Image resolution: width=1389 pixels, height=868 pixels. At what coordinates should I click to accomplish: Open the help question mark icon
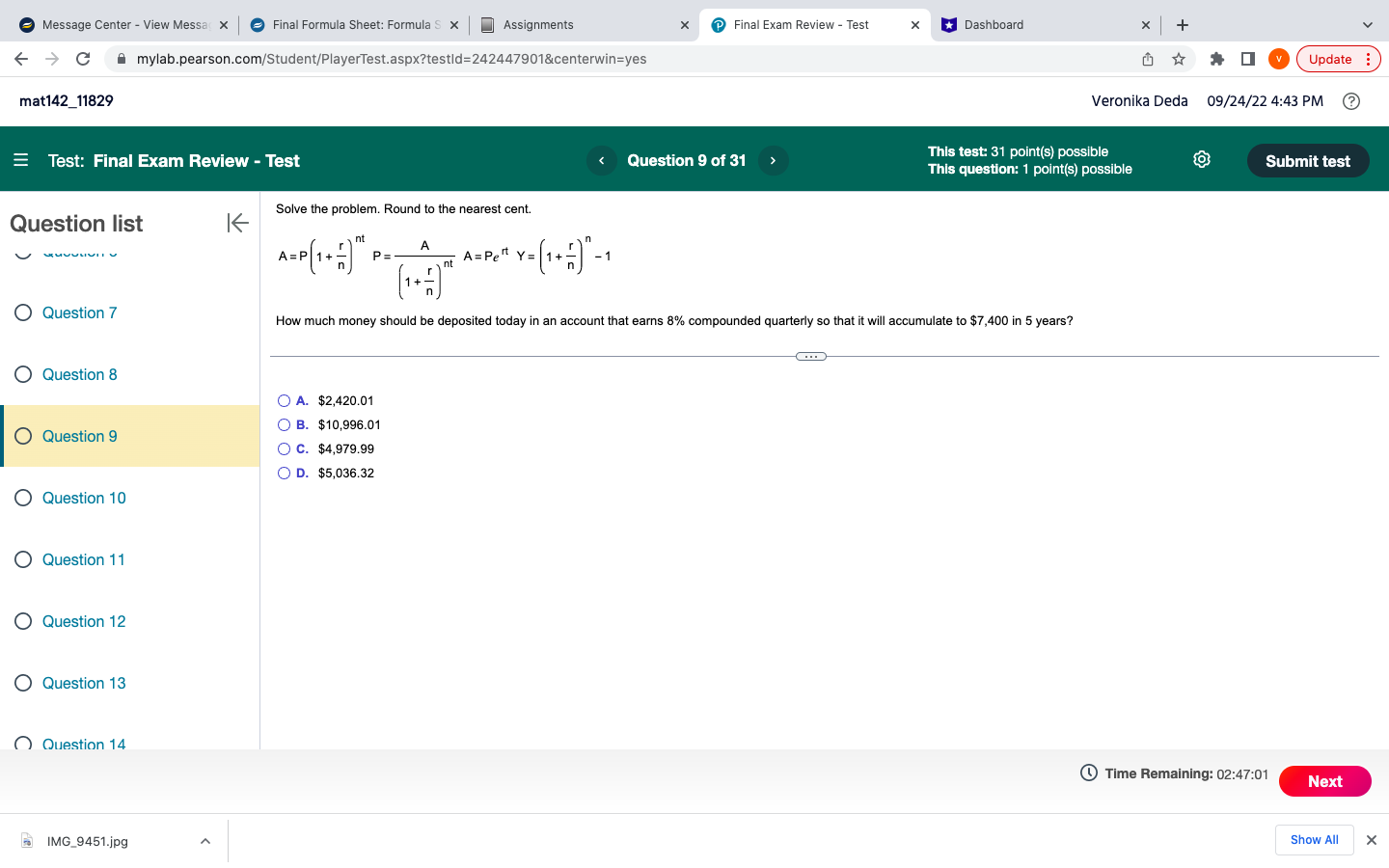click(1351, 101)
